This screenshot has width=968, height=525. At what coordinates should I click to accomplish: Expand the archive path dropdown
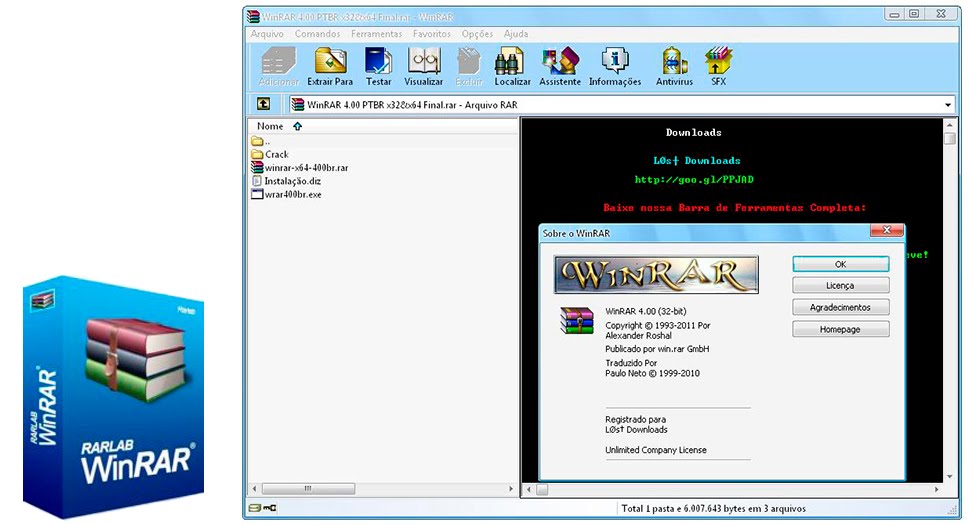click(x=948, y=105)
